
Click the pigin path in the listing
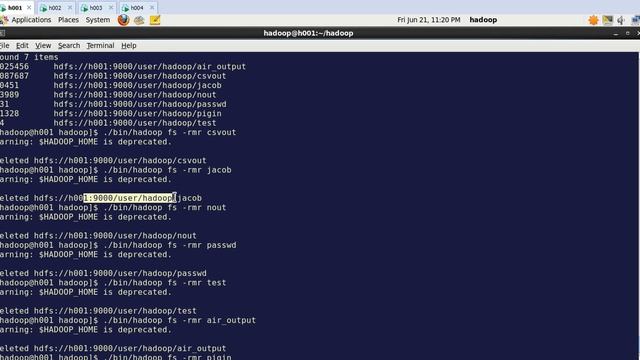(x=138, y=113)
